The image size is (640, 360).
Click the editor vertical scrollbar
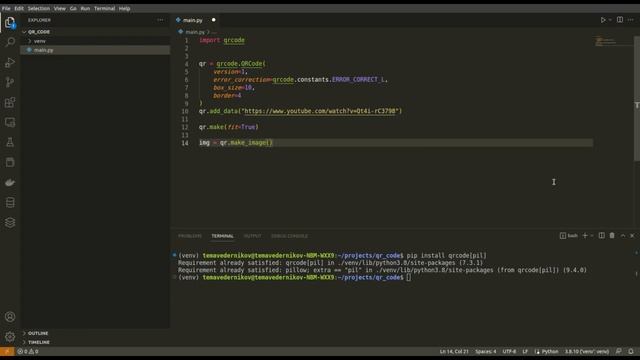click(x=637, y=98)
